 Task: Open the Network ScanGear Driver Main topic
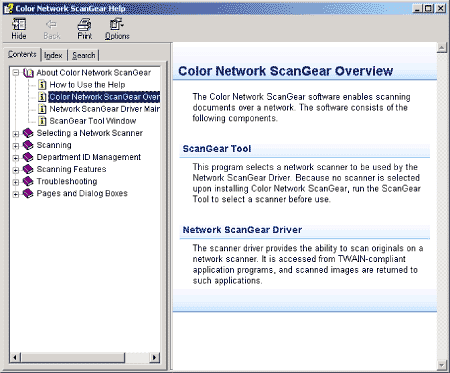click(104, 109)
